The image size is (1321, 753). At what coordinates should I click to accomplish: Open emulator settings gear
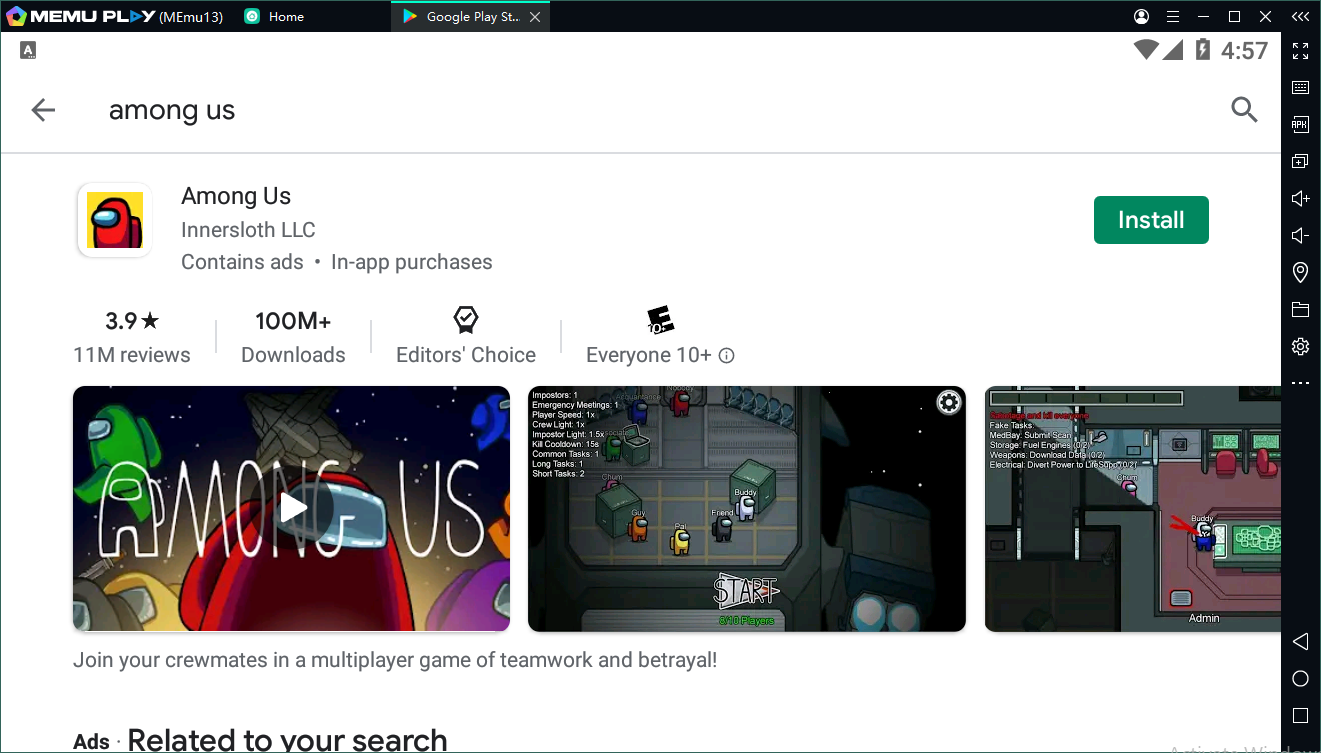[1300, 346]
